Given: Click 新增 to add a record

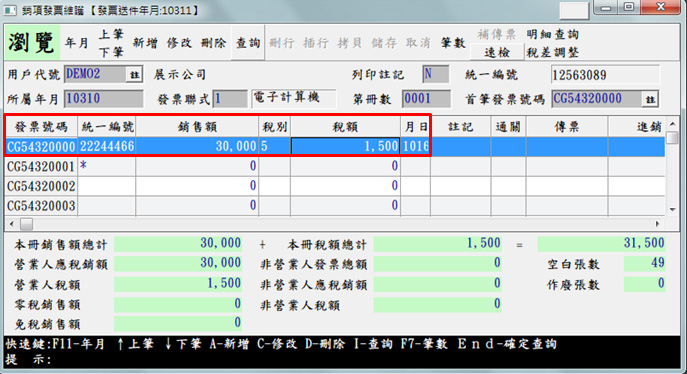Looking at the screenshot, I should pyautogui.click(x=145, y=43).
